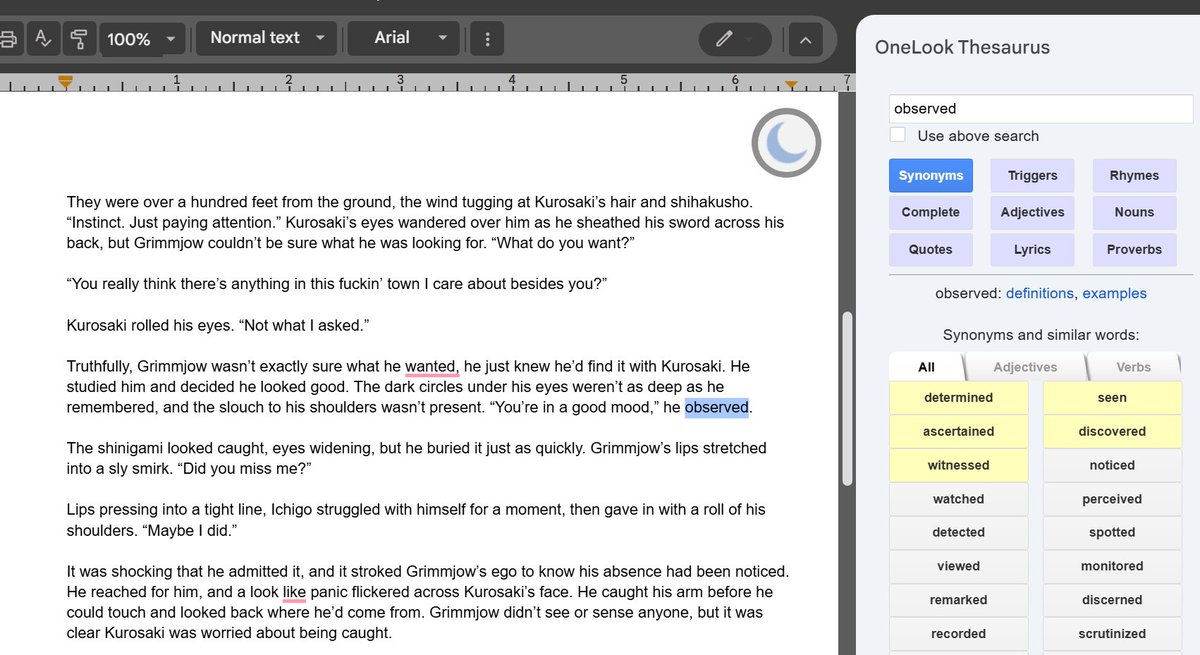Screen dimensions: 1200x655
Task: Select the Synonyms button
Action: click(x=931, y=176)
